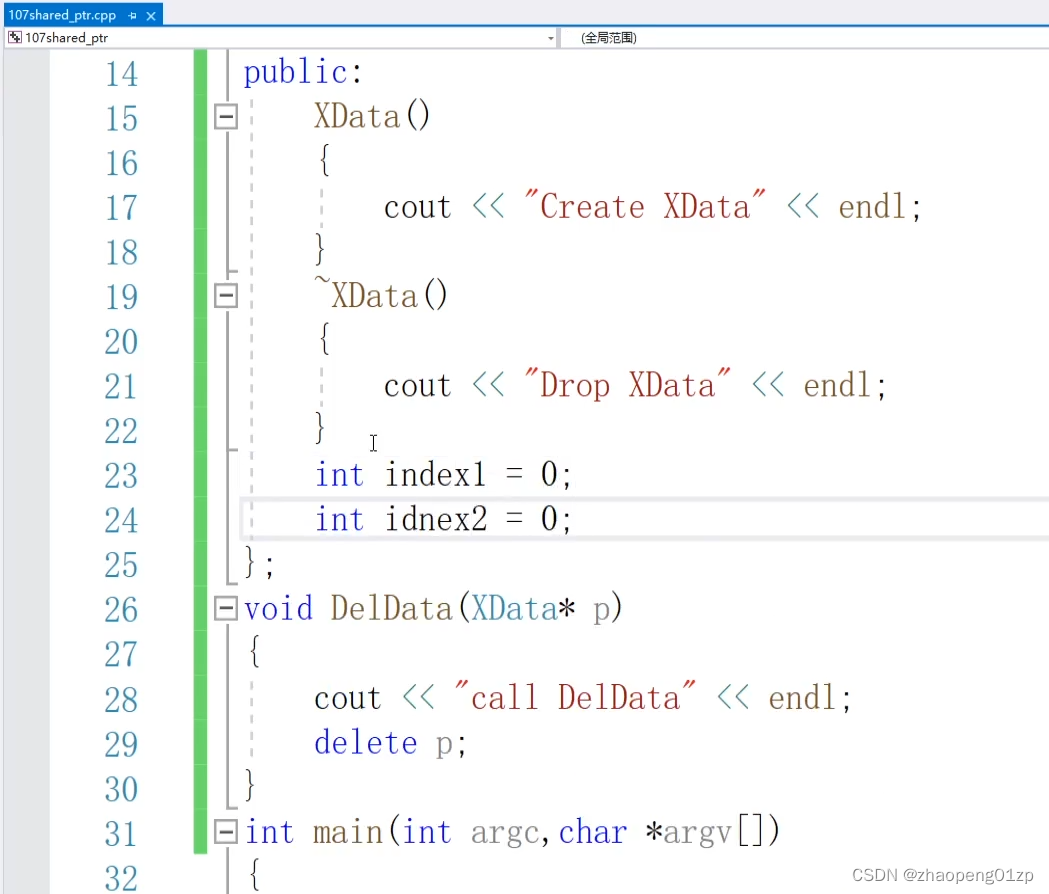This screenshot has height=894, width=1049.
Task: Collapse the DelData function block
Action: [227, 608]
